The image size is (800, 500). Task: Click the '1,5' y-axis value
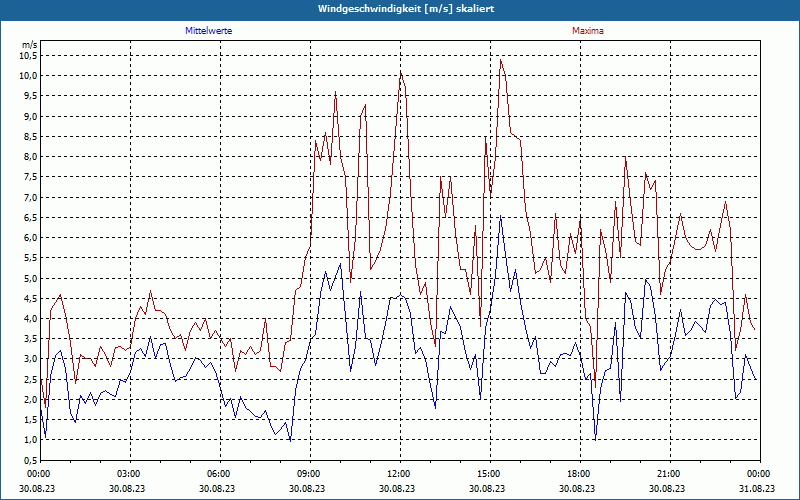tap(30, 420)
